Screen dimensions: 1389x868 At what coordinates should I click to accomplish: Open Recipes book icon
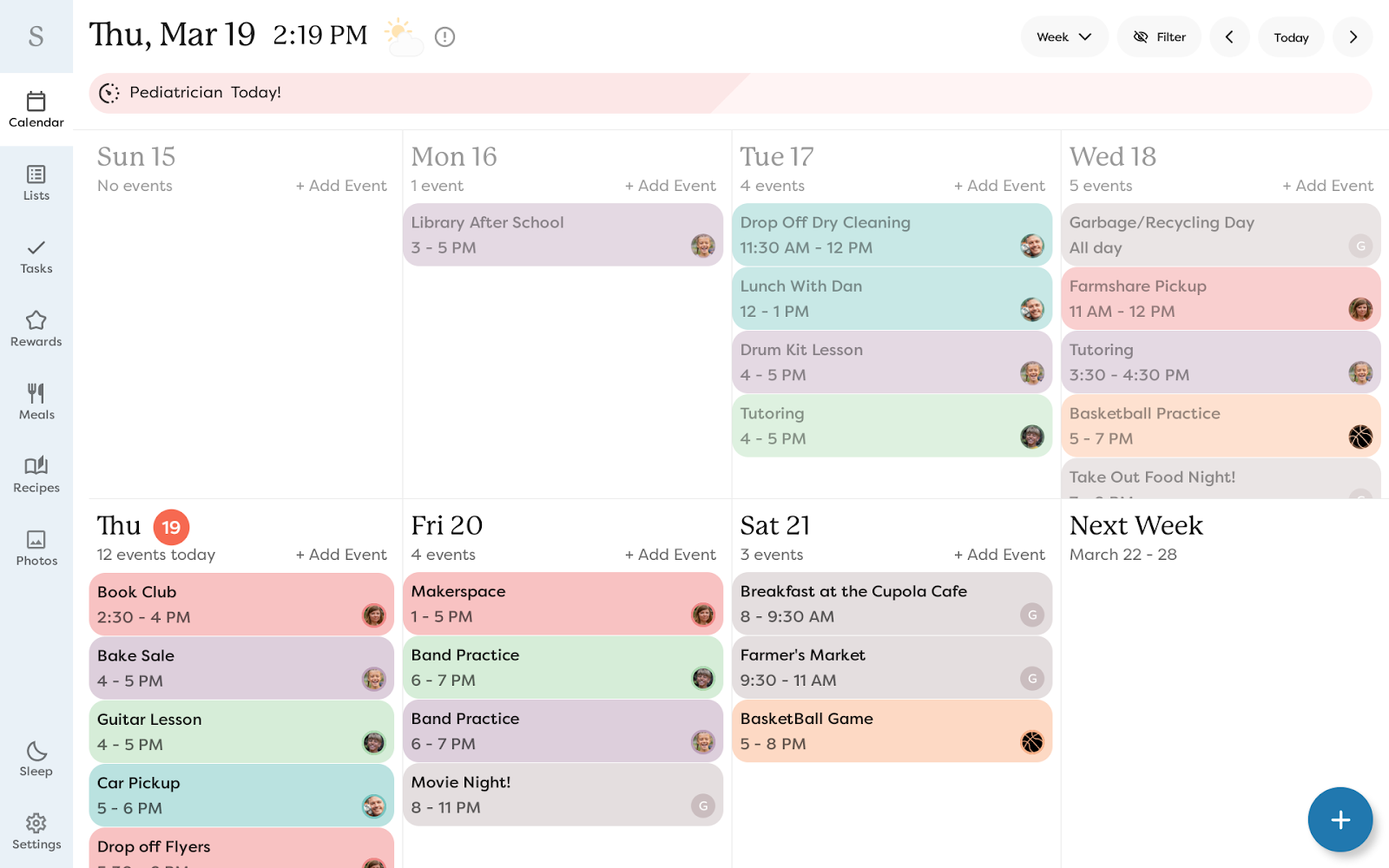pos(36,475)
